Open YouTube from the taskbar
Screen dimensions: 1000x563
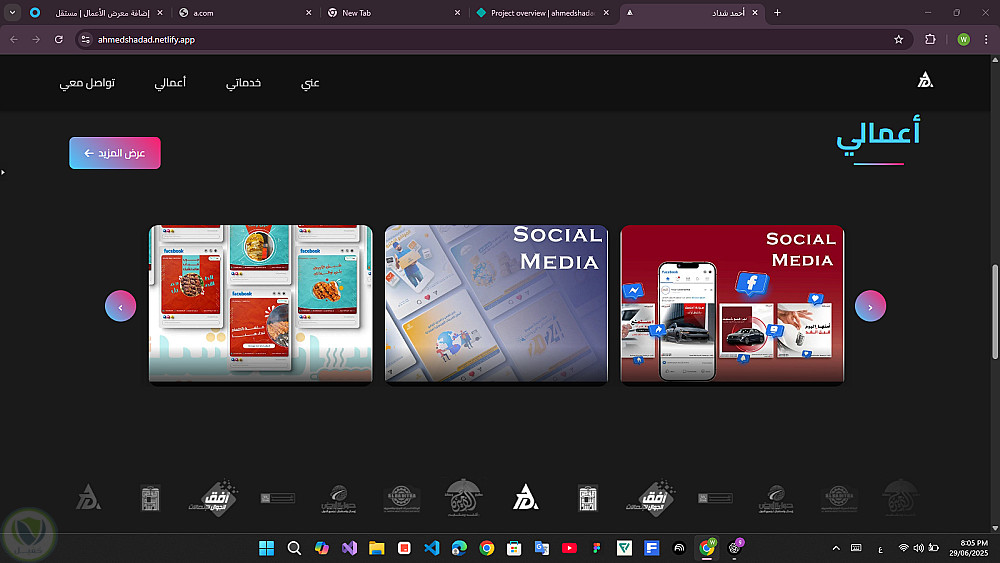(x=569, y=548)
